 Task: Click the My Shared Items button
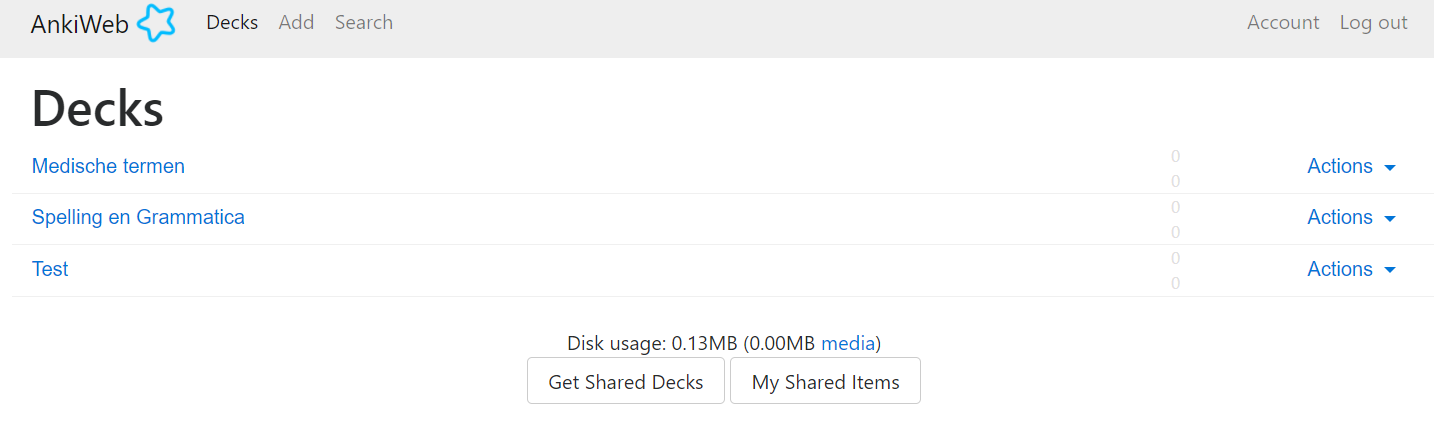pos(825,381)
